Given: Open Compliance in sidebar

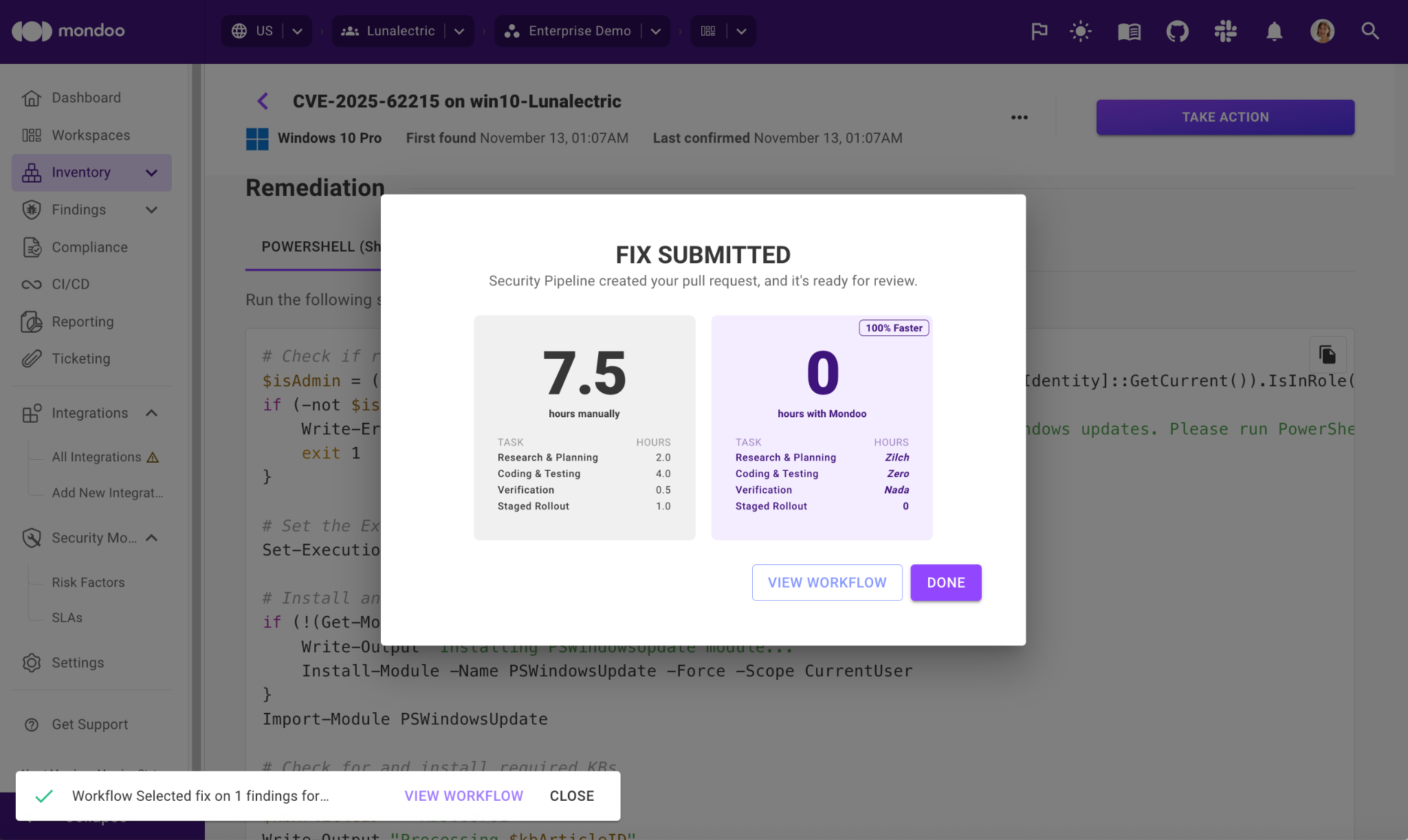Looking at the screenshot, I should click(89, 247).
